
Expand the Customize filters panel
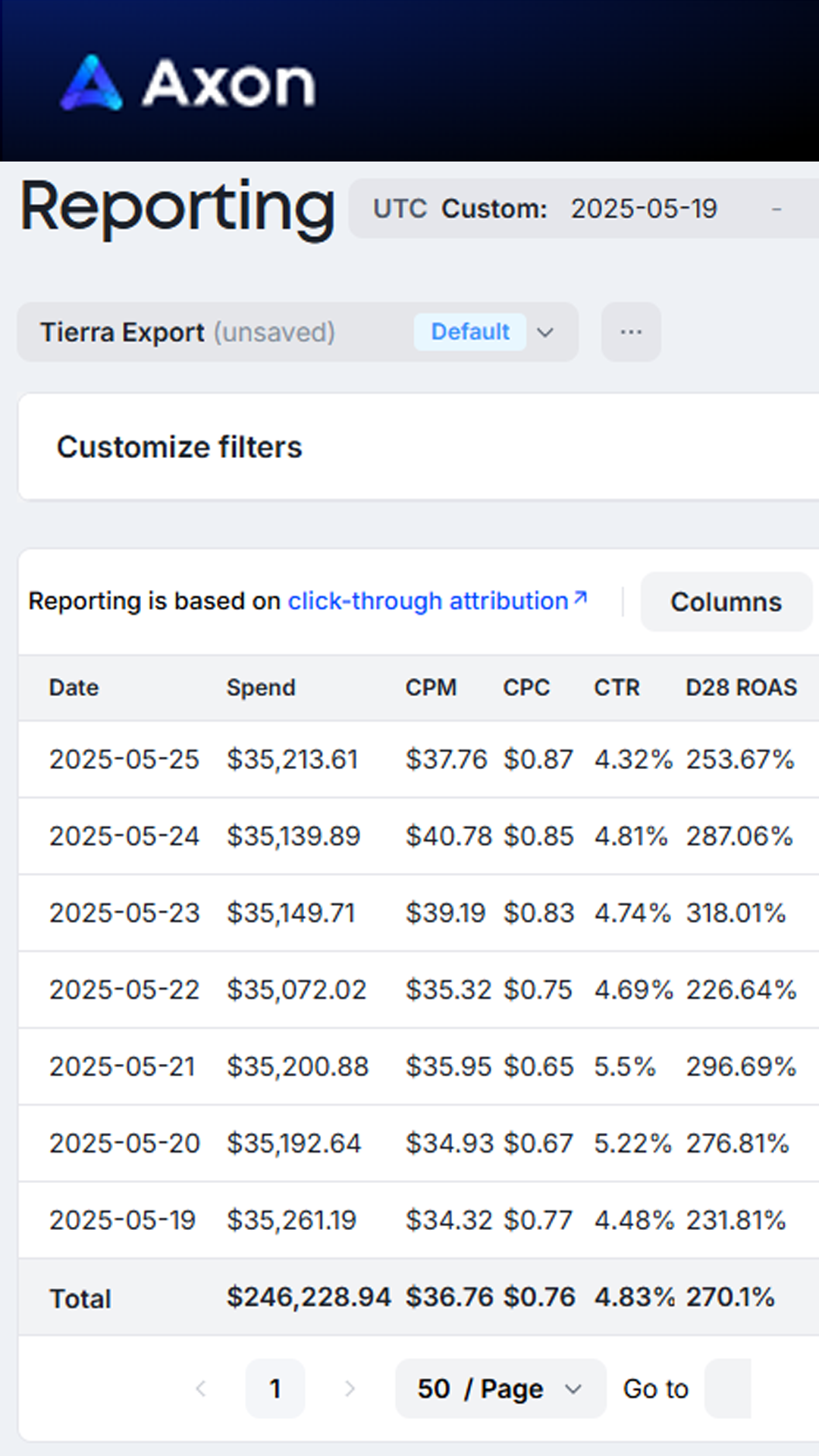(180, 447)
